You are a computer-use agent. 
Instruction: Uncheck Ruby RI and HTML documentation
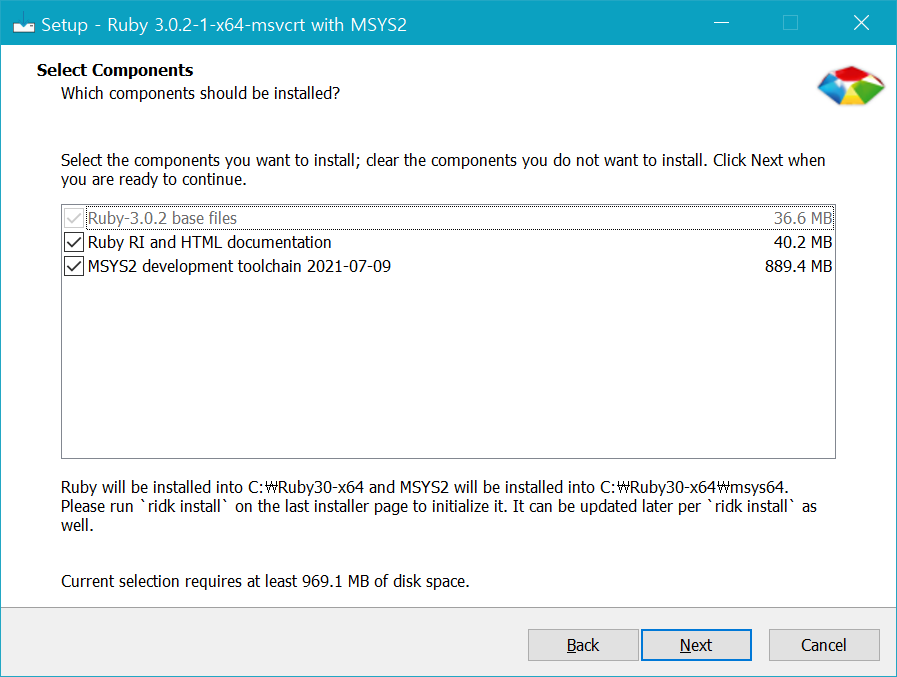point(74,242)
